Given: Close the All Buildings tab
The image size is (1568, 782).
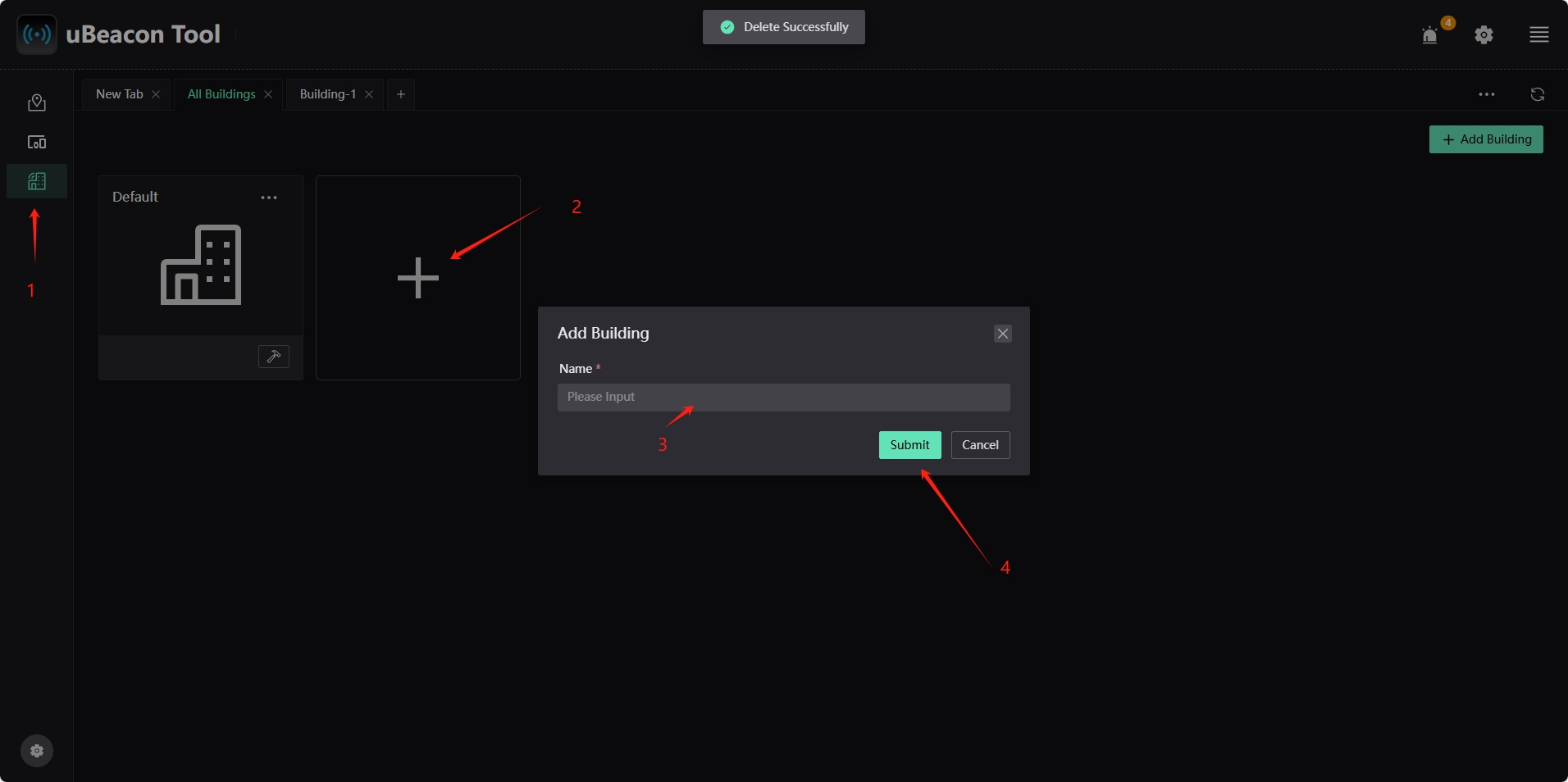Looking at the screenshot, I should (268, 94).
